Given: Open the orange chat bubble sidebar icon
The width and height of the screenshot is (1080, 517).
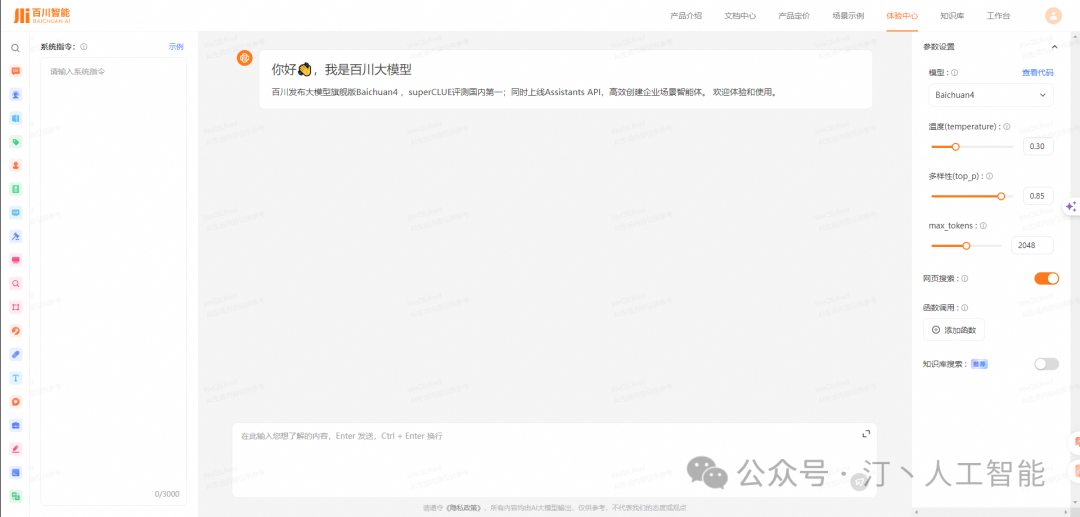Looking at the screenshot, I should click(x=15, y=71).
